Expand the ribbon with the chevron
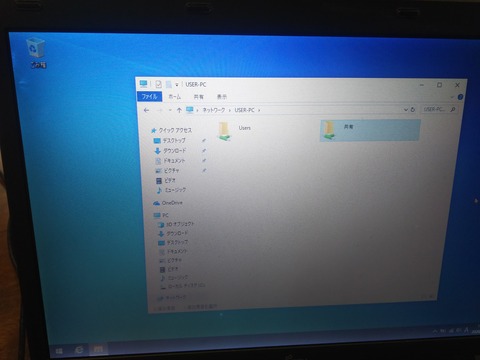The height and width of the screenshot is (360, 480). point(452,97)
